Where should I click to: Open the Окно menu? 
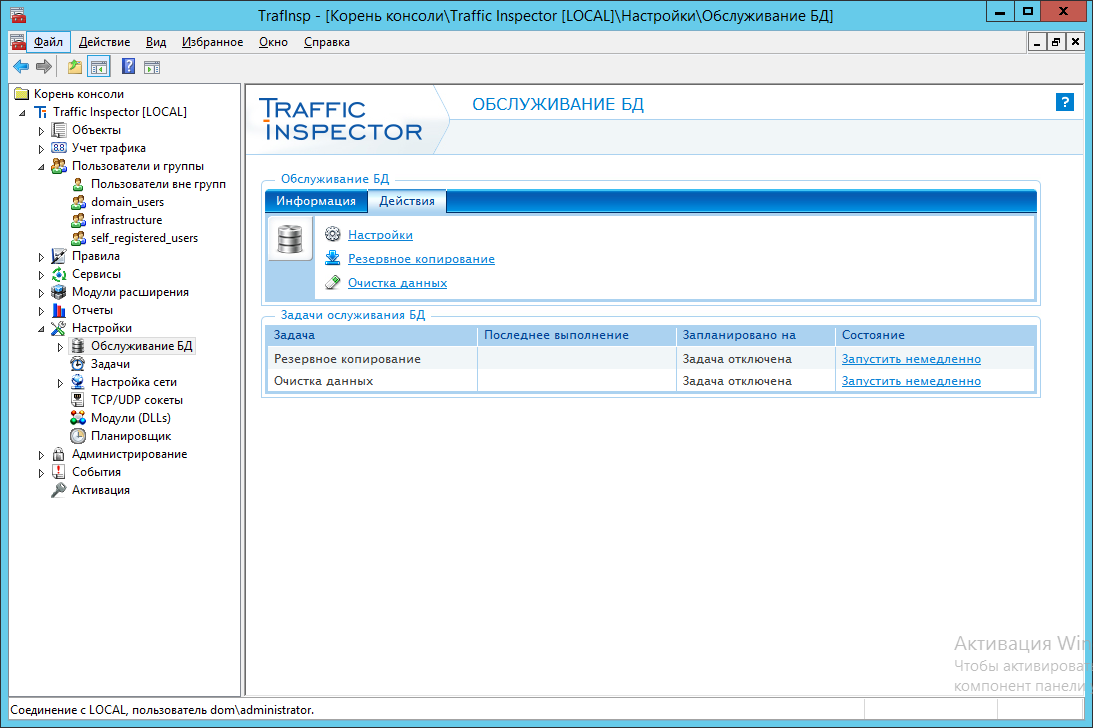(x=273, y=42)
